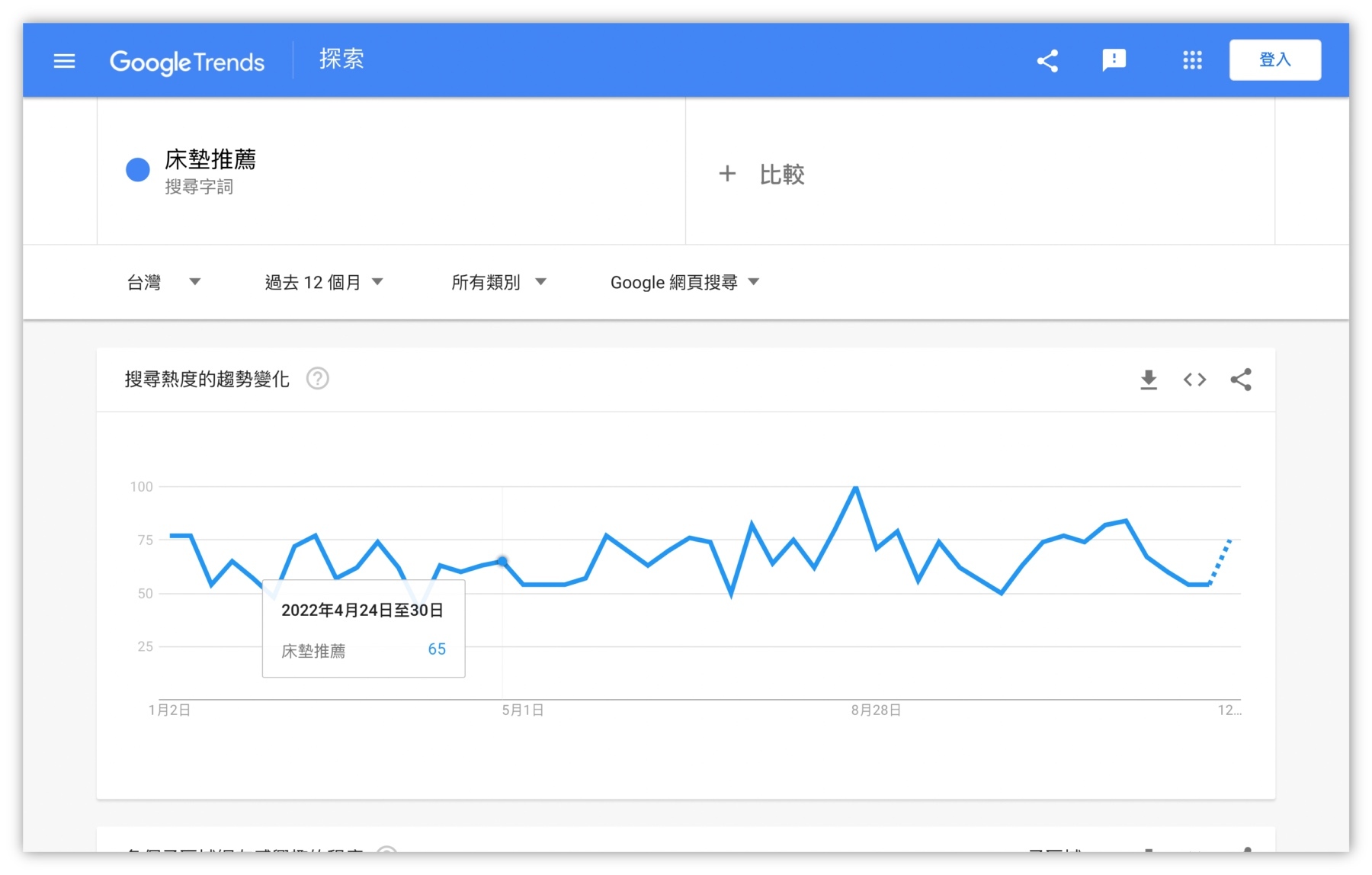
Task: Click the peak point on trend line
Action: [x=856, y=487]
